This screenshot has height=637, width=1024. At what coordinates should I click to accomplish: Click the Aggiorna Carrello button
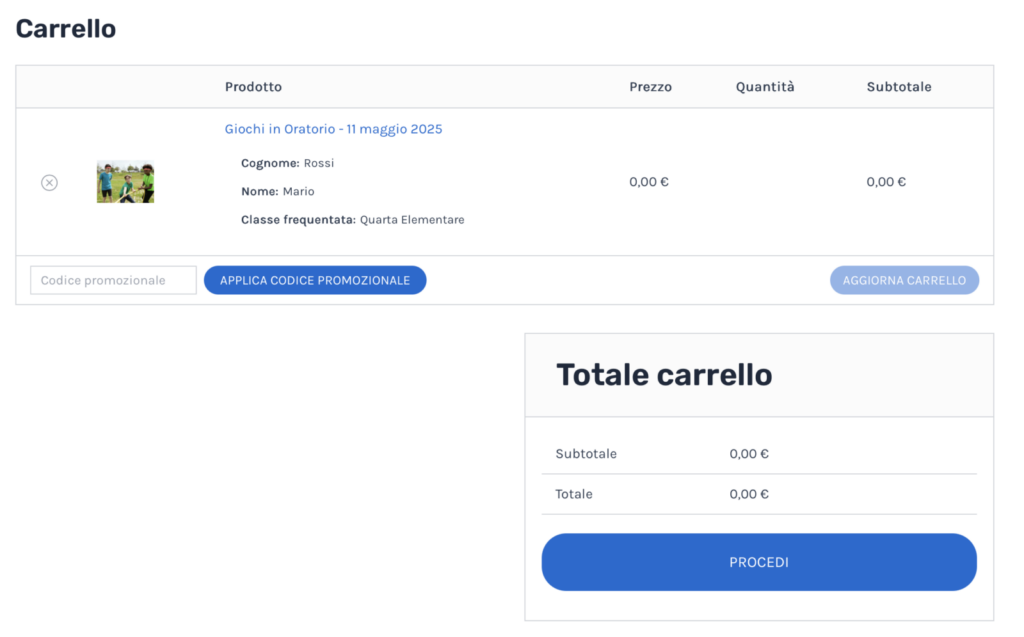tap(904, 280)
